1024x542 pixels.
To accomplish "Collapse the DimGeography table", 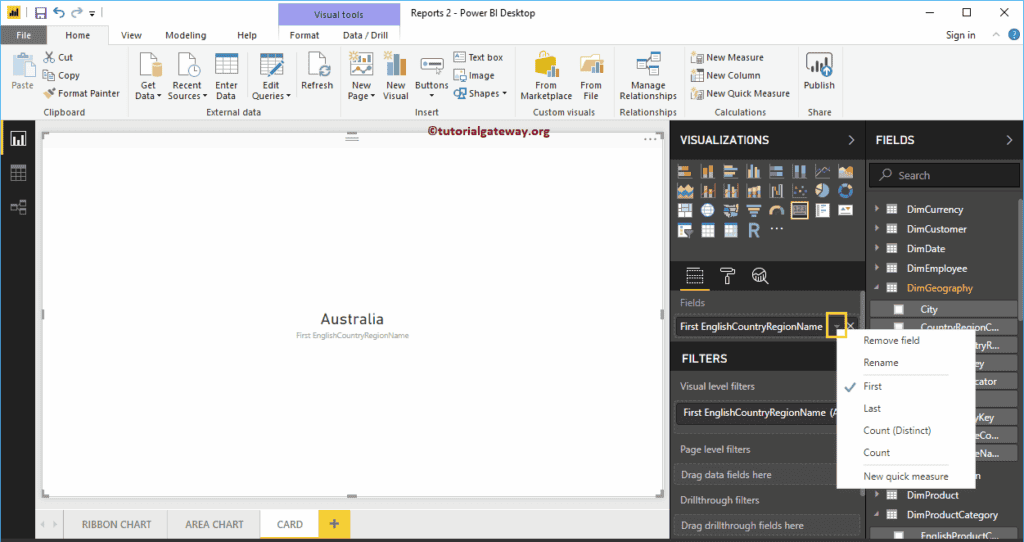I will point(877,288).
